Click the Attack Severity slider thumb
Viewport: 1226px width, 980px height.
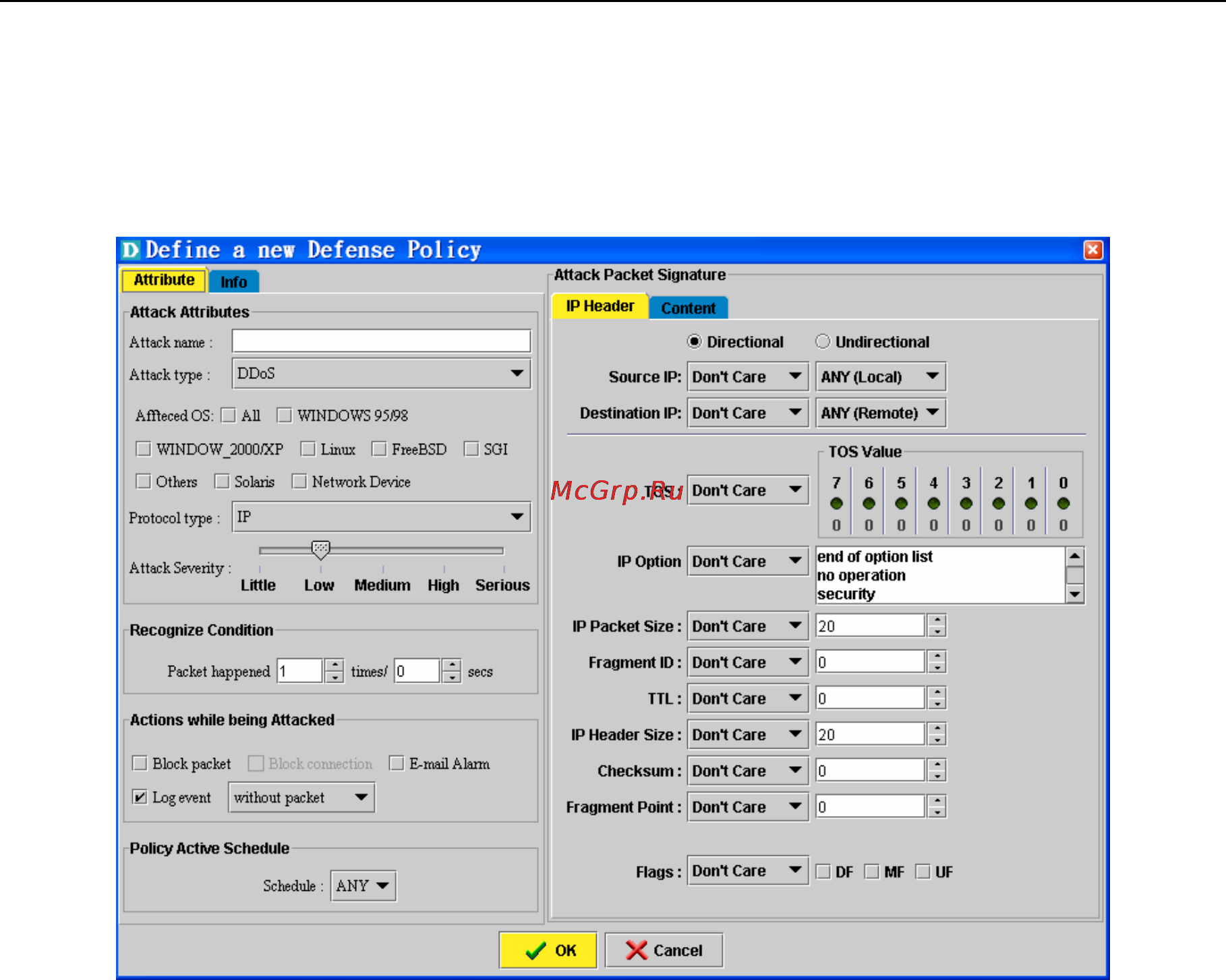click(321, 550)
